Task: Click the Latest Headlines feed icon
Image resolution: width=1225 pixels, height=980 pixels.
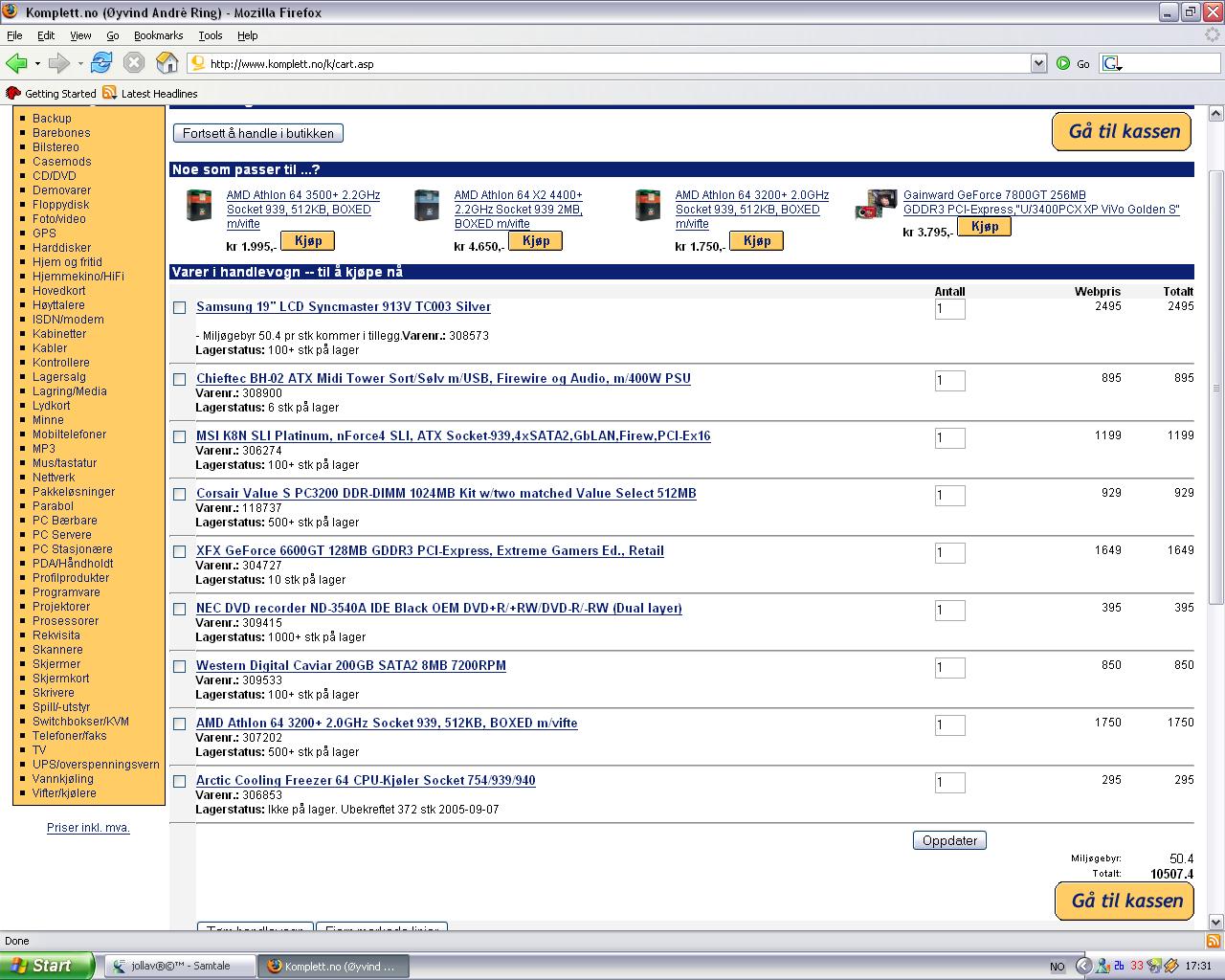Action: (x=110, y=93)
